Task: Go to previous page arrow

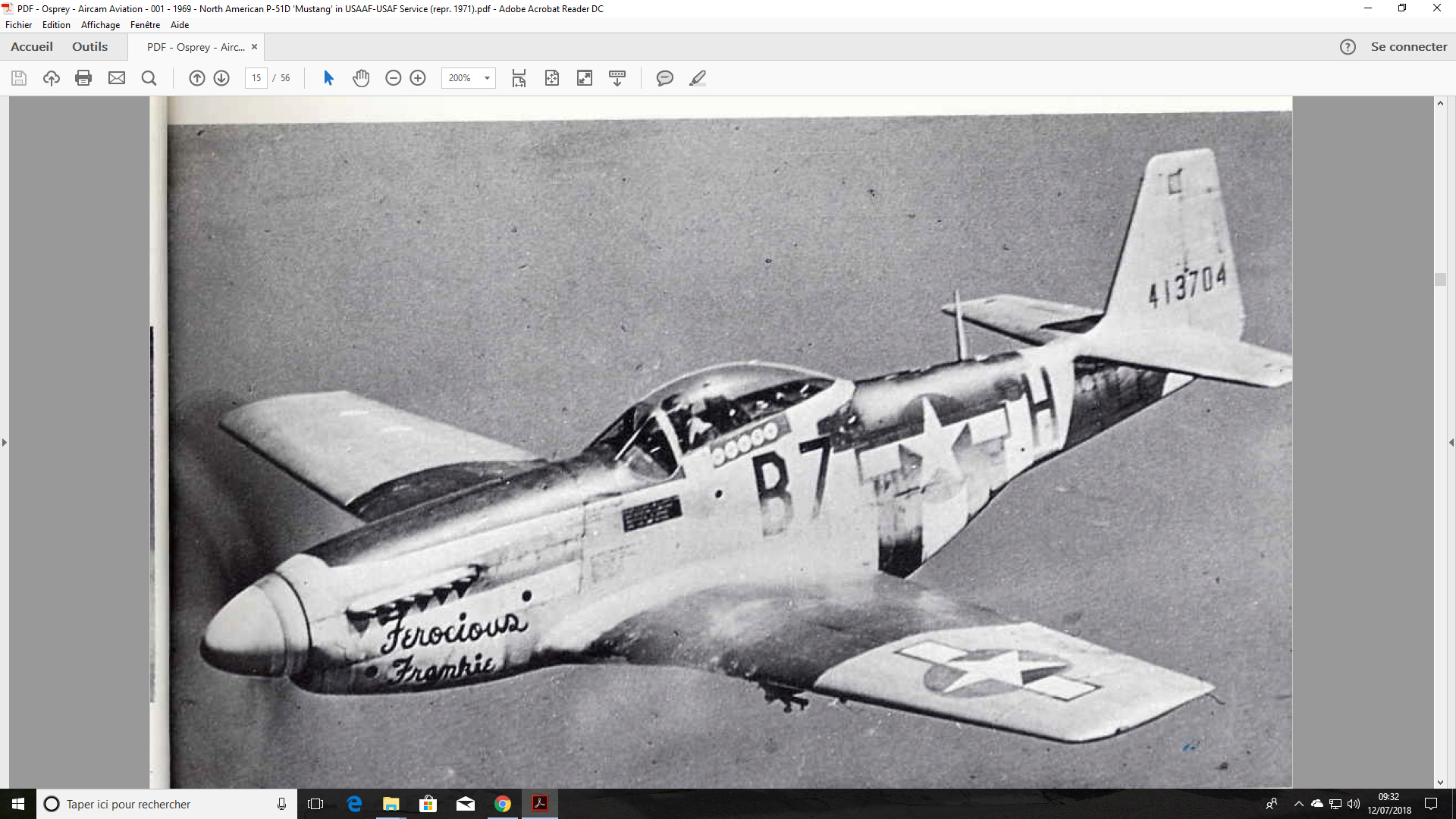Action: 197,78
